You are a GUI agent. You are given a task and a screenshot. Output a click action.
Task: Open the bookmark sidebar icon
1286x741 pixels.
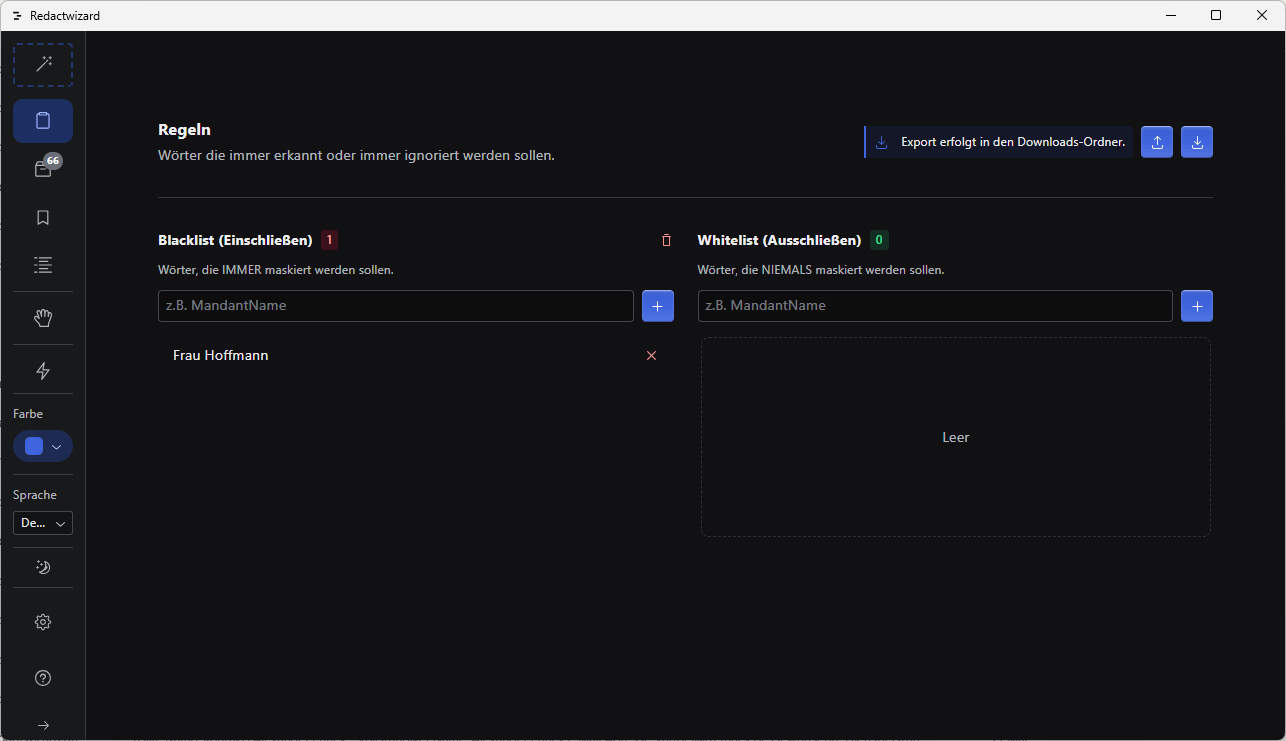click(x=43, y=217)
